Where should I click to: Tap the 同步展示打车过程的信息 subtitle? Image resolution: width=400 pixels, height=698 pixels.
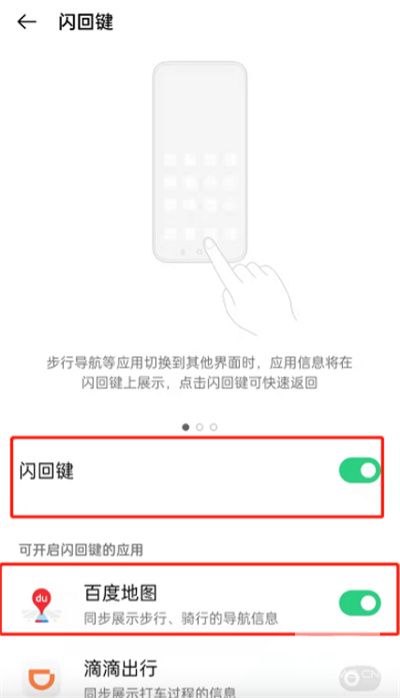pos(159,692)
